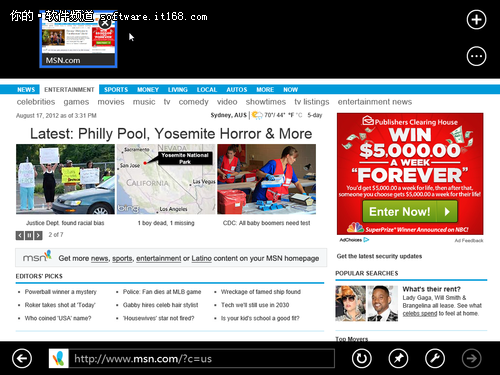
Task: Open the NOW navigation tab
Action: [x=290, y=90]
